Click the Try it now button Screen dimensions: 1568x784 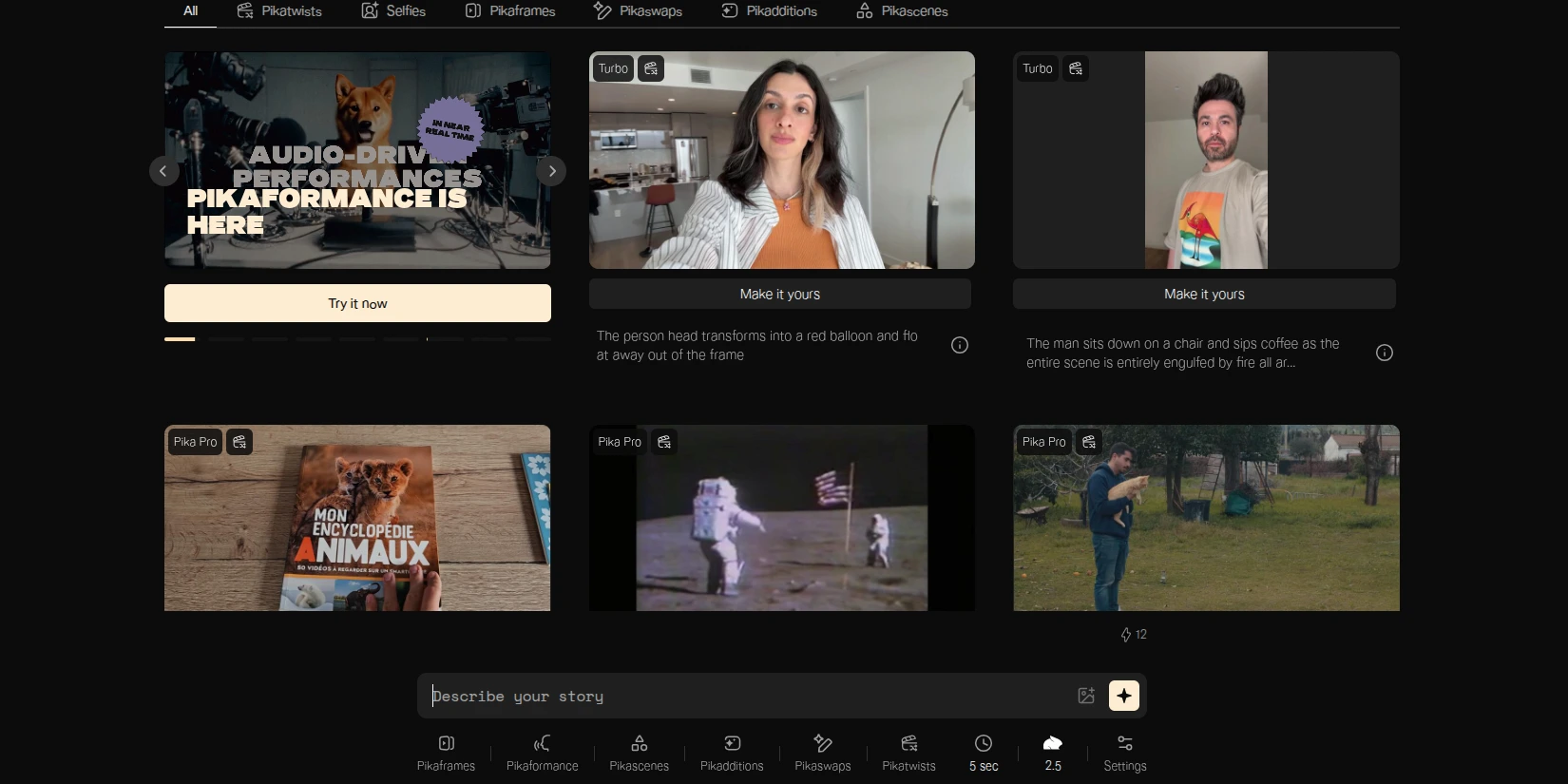click(357, 303)
